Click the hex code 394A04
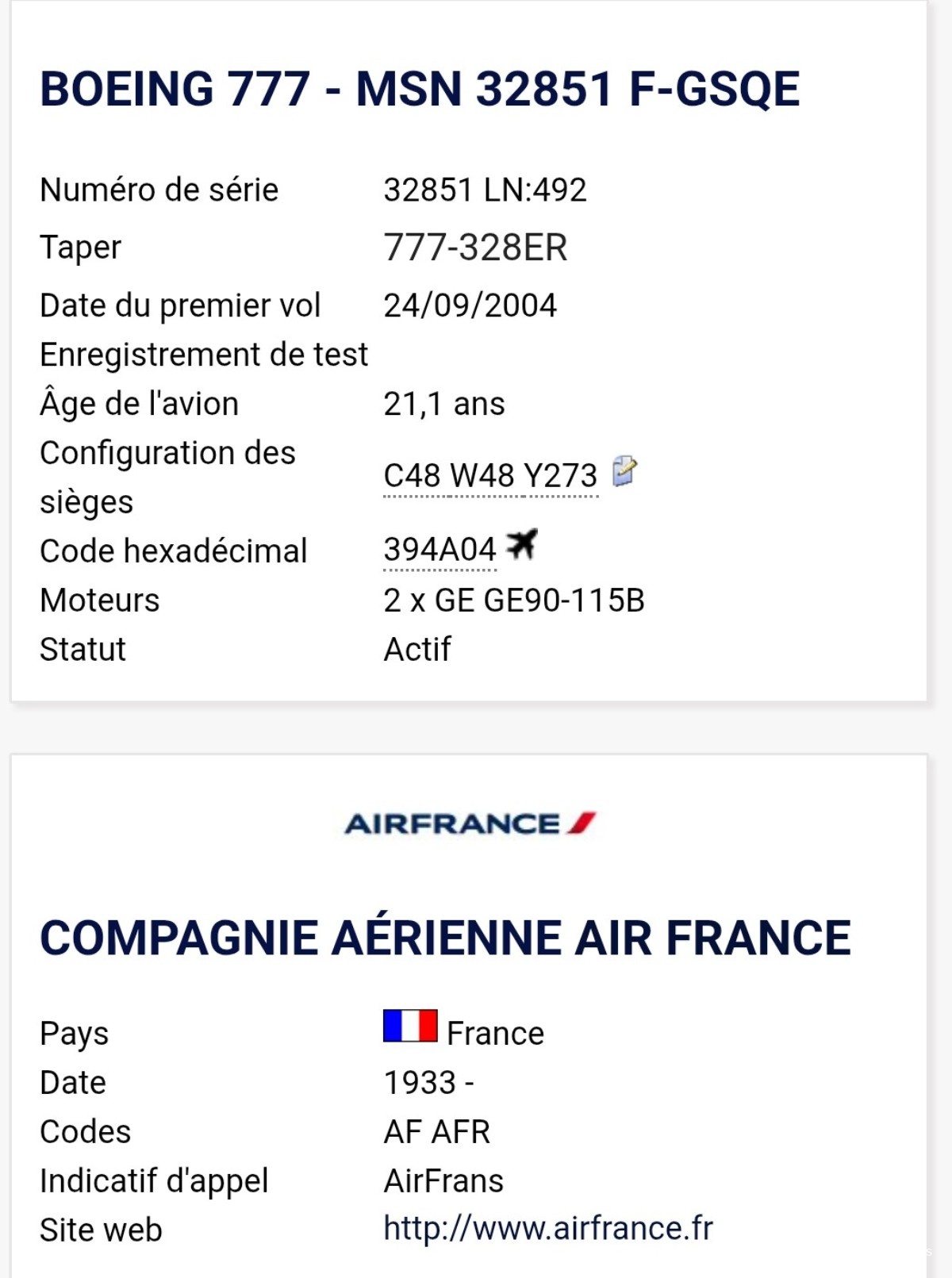Viewport: 952px width, 1278px height. (440, 550)
